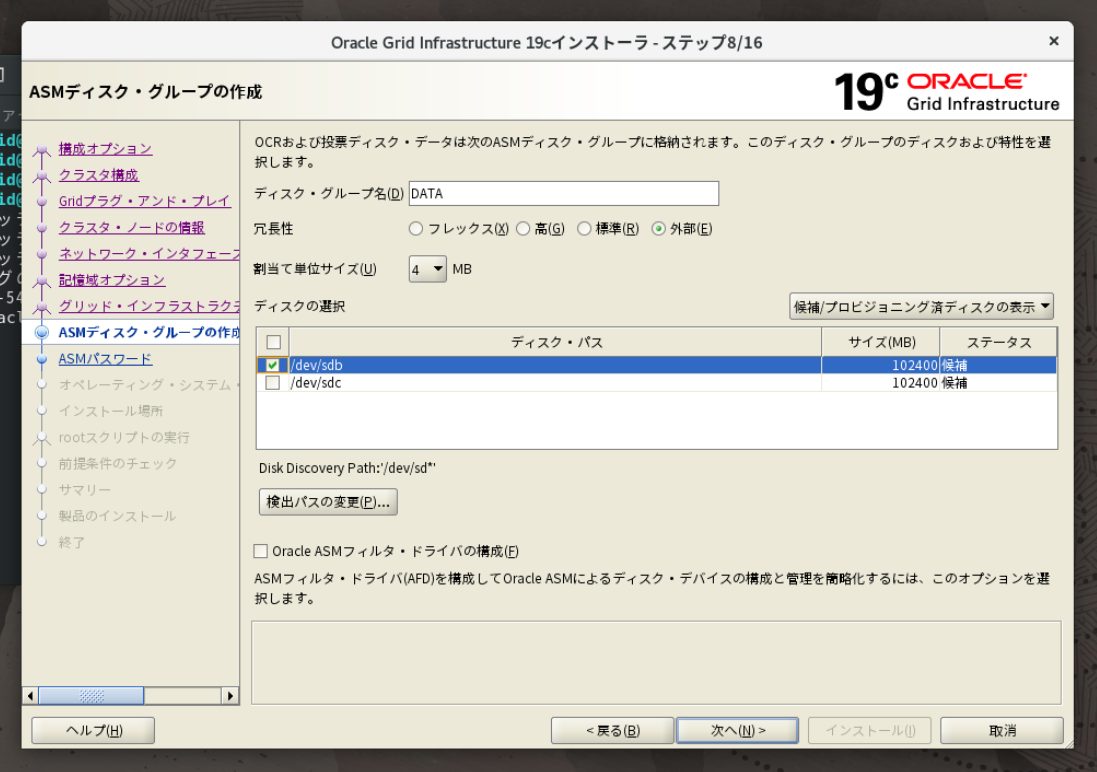This screenshot has height=772, width=1097.
Task: Select current ASMディスク・グループの作成 step
Action: coord(148,332)
